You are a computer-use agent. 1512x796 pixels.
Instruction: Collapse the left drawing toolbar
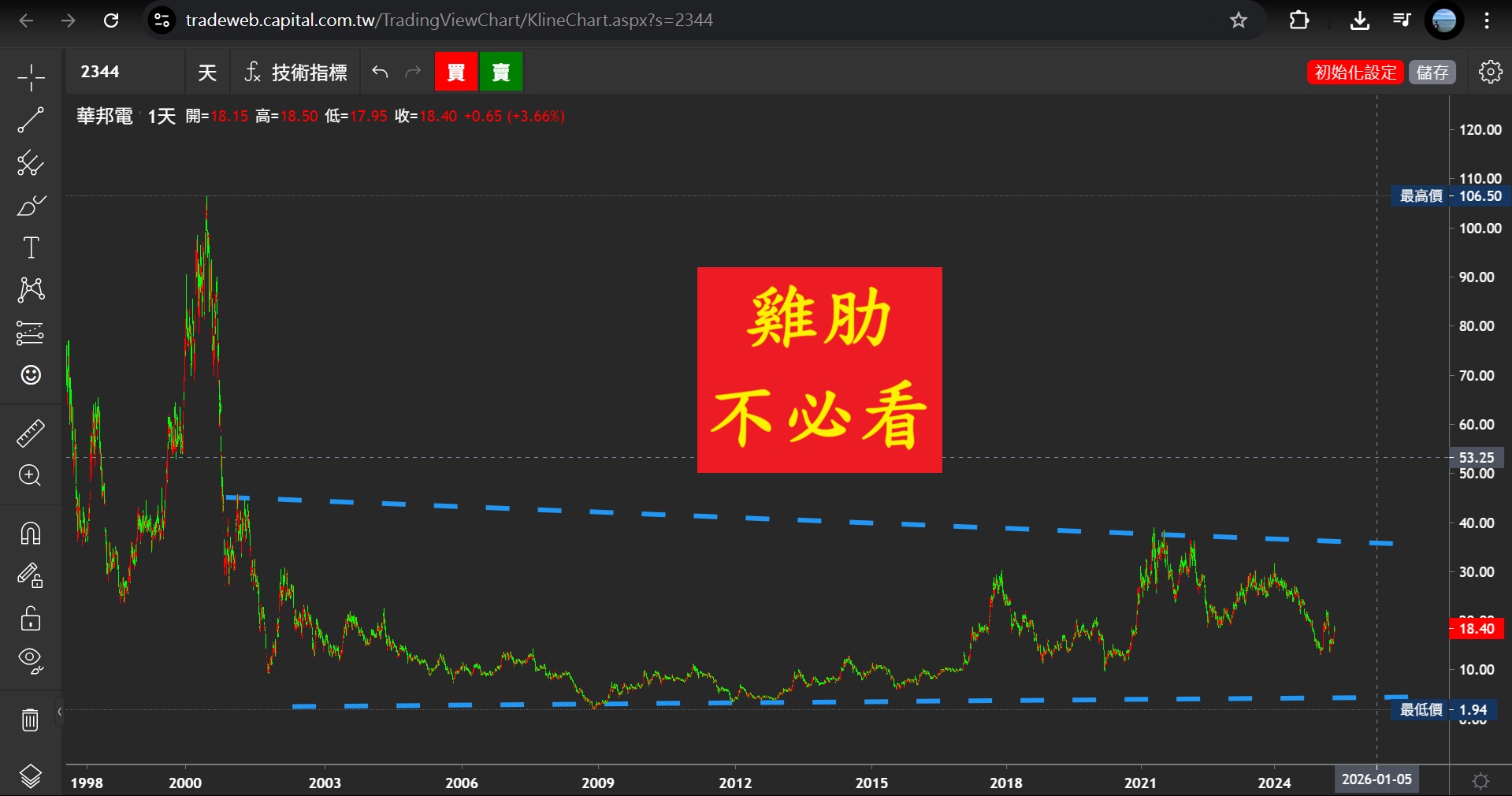coord(59,712)
